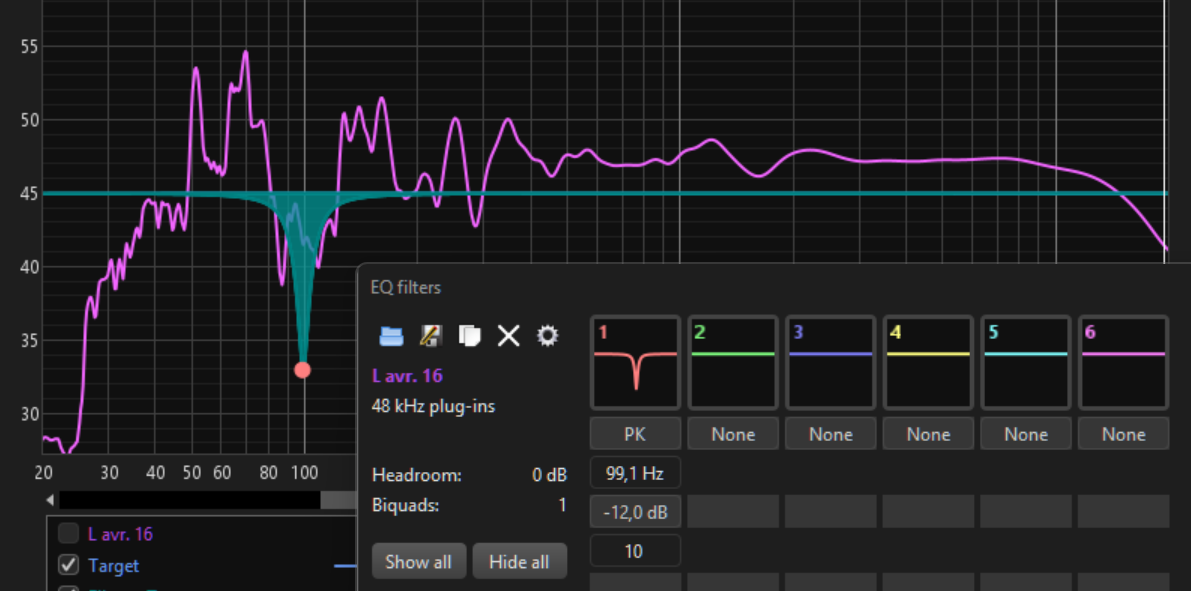
Task: Click the red filter handle on graph
Action: [x=303, y=370]
